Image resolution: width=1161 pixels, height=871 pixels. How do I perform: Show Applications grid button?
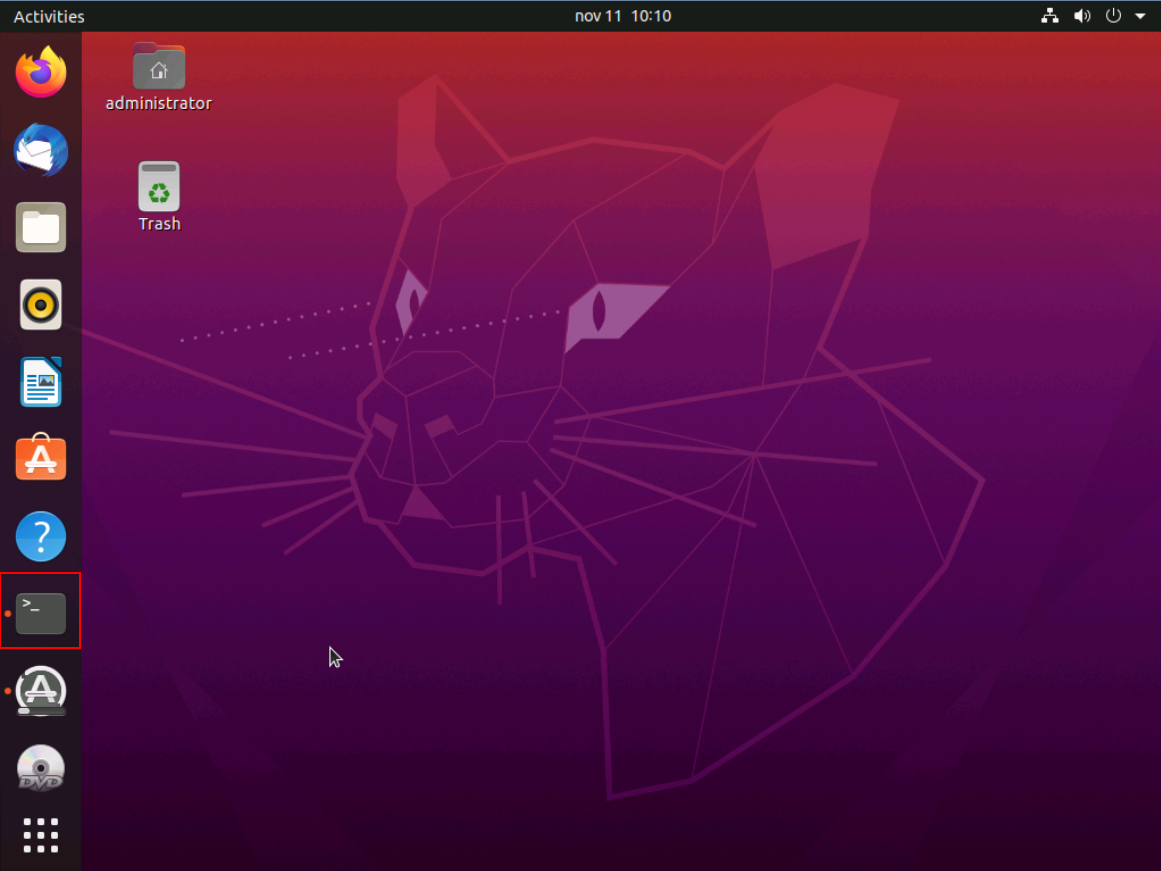pos(41,835)
